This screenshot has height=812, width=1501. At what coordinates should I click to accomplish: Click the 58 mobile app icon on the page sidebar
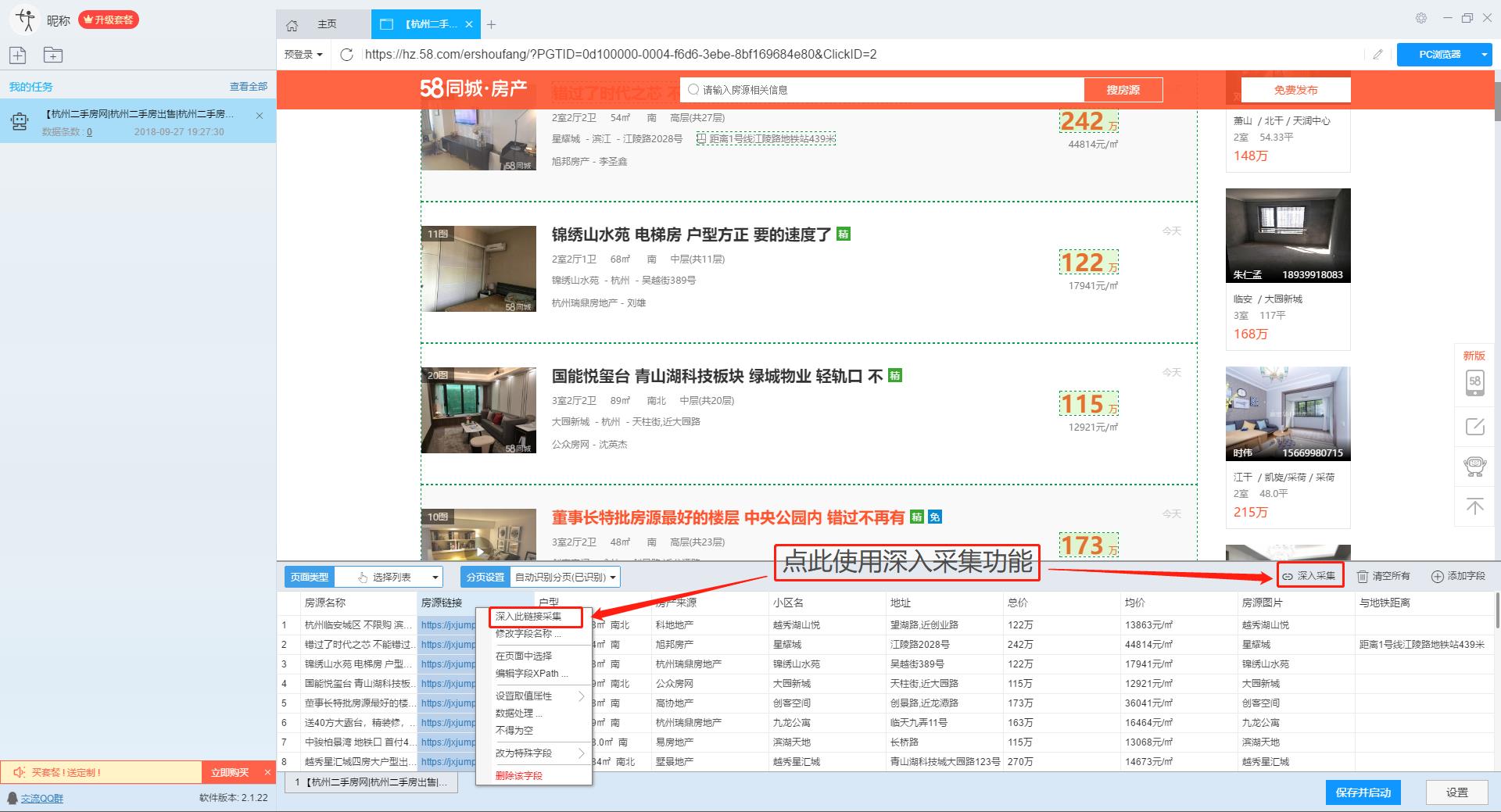(1474, 383)
